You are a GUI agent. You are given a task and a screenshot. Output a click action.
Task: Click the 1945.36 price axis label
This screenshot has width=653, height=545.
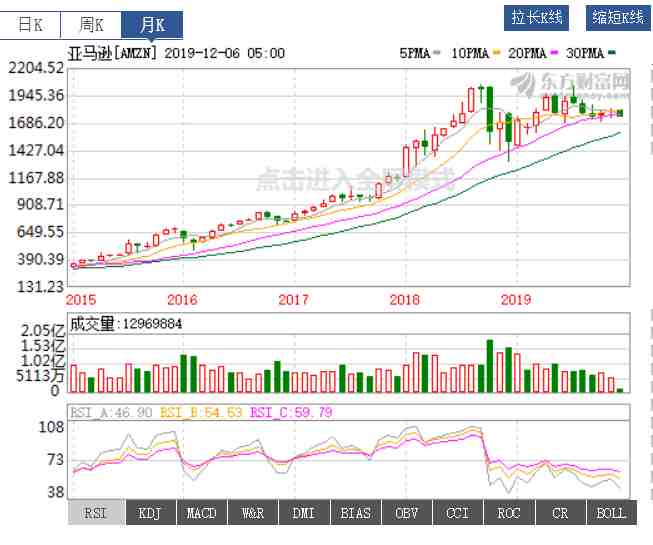click(x=36, y=96)
